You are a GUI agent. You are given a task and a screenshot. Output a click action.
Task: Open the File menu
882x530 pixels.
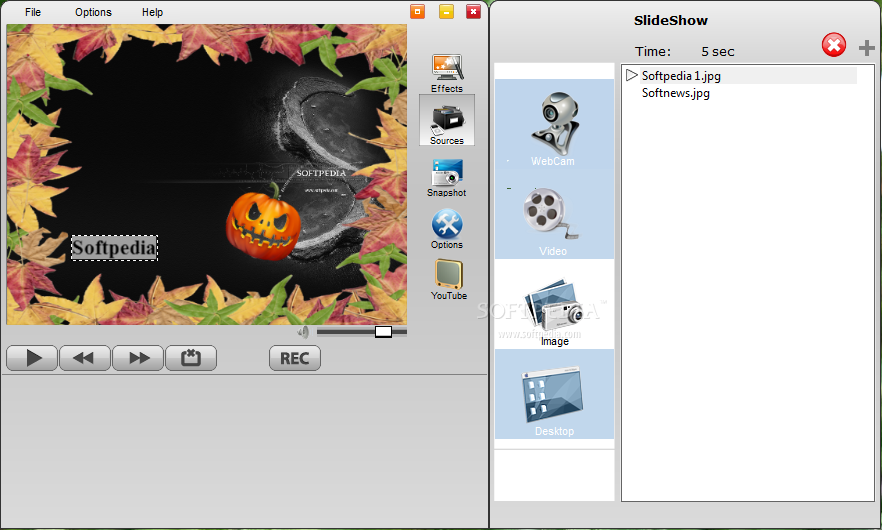click(33, 12)
